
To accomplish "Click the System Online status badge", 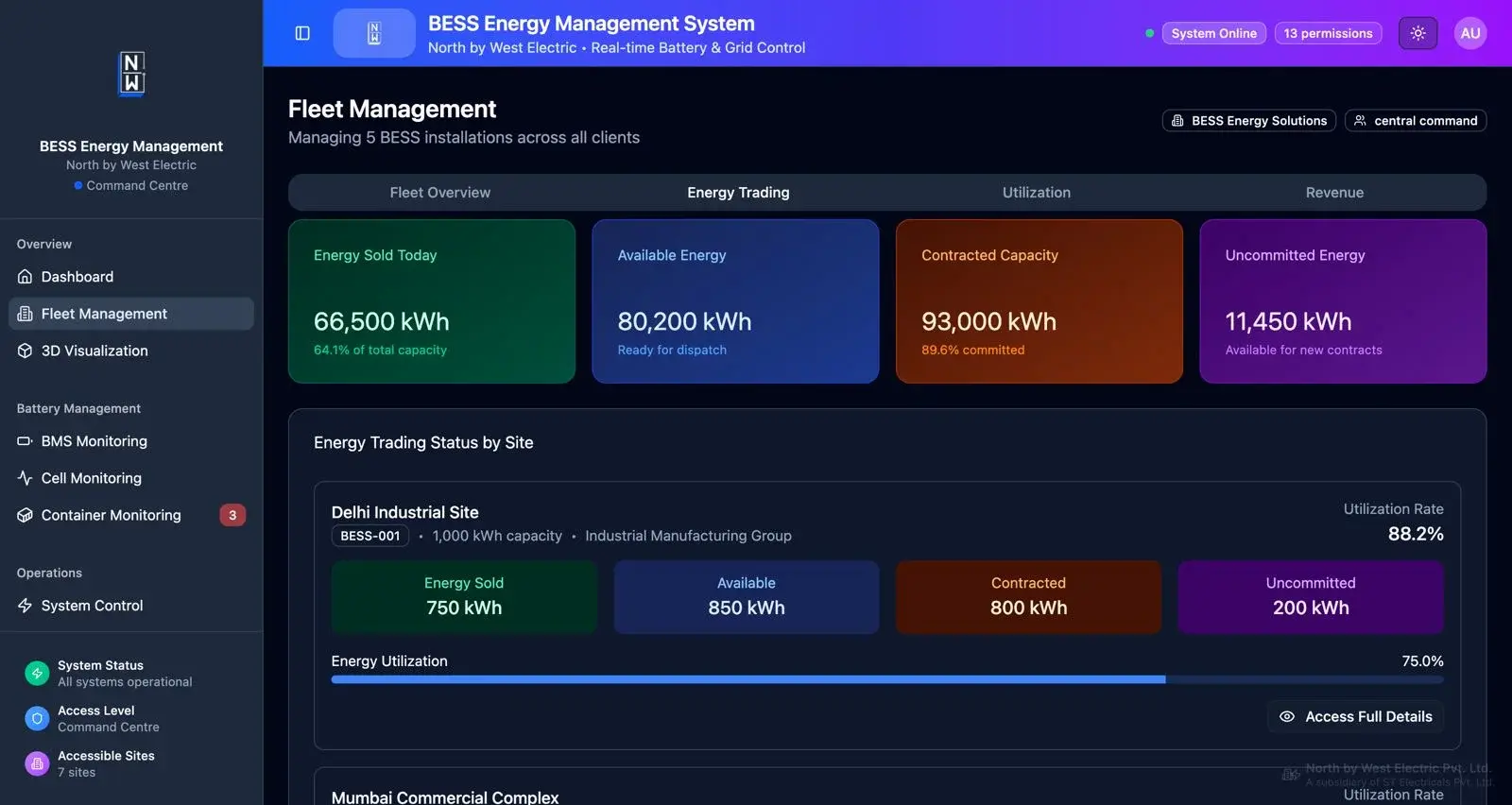I will (x=1213, y=33).
